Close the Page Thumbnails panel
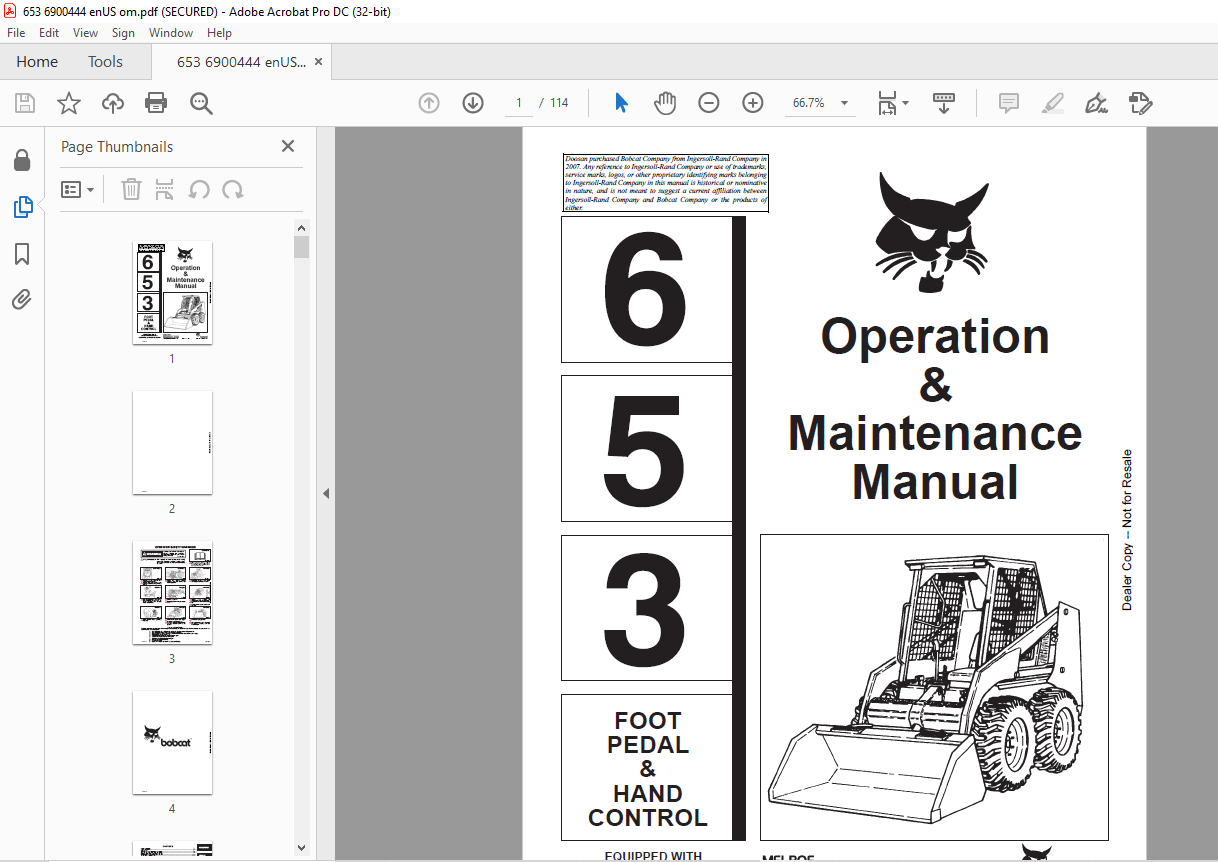 [x=288, y=146]
